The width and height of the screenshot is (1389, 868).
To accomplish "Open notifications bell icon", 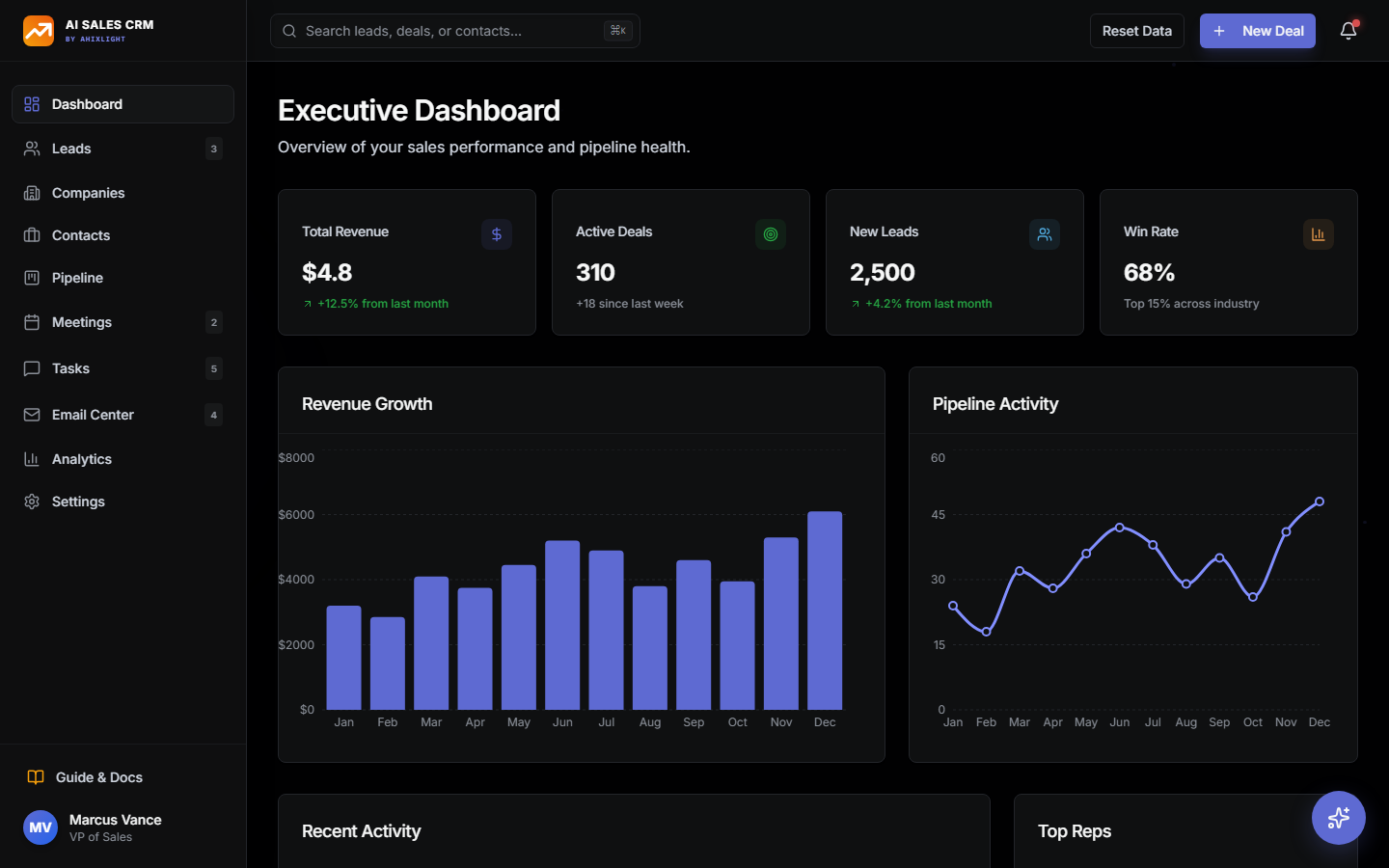I will tap(1348, 31).
